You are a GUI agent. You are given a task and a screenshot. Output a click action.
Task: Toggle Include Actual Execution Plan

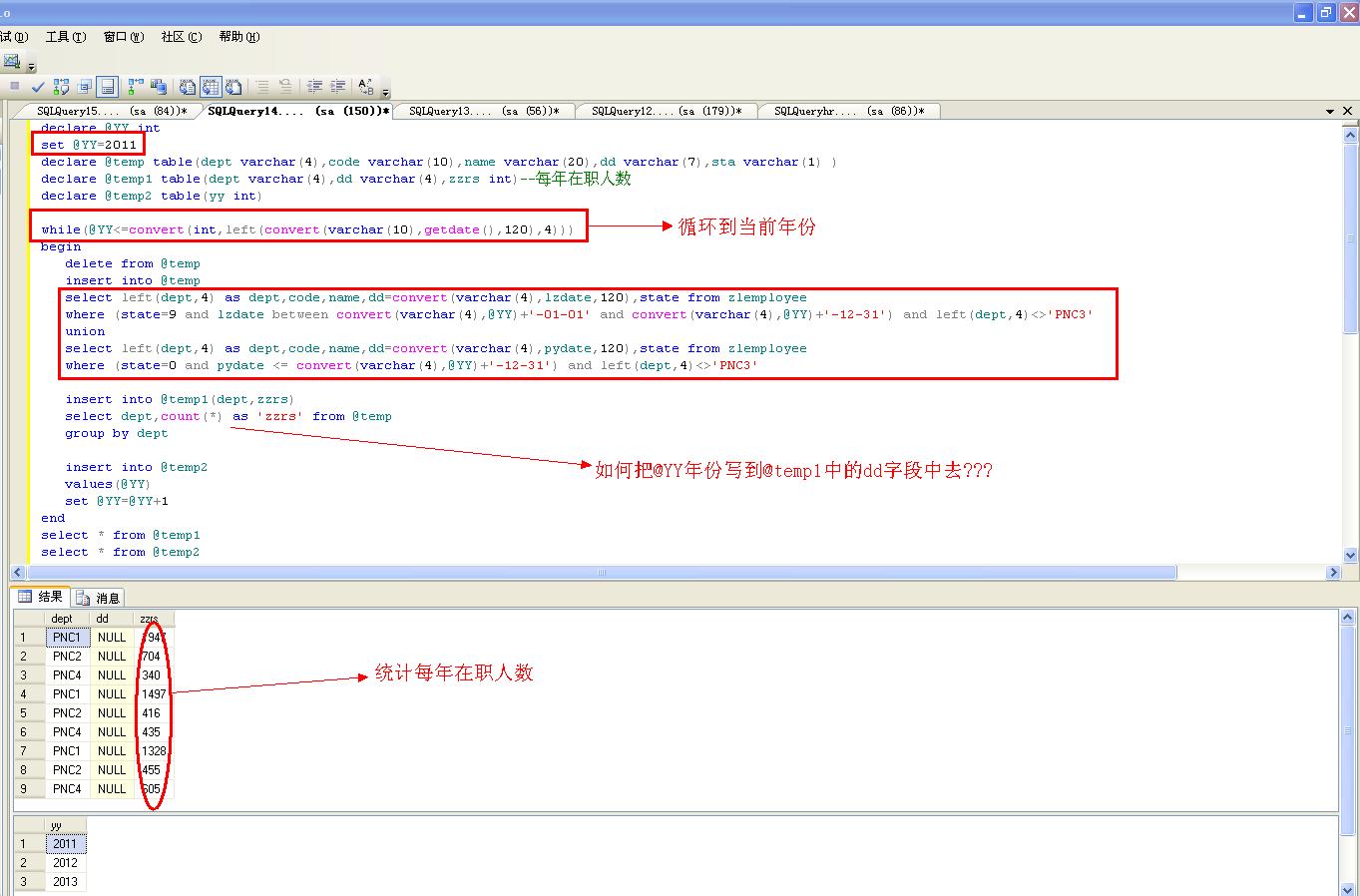[x=136, y=87]
